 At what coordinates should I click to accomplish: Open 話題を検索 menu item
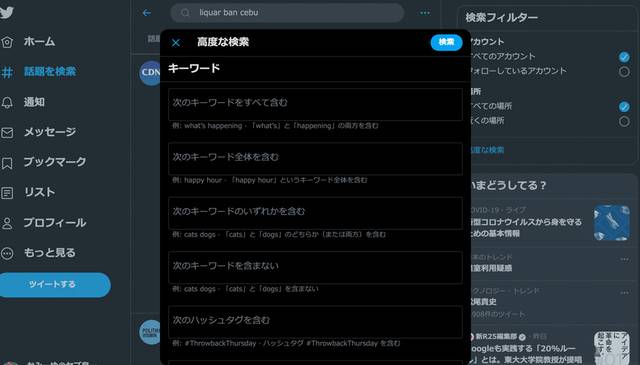tap(50, 72)
